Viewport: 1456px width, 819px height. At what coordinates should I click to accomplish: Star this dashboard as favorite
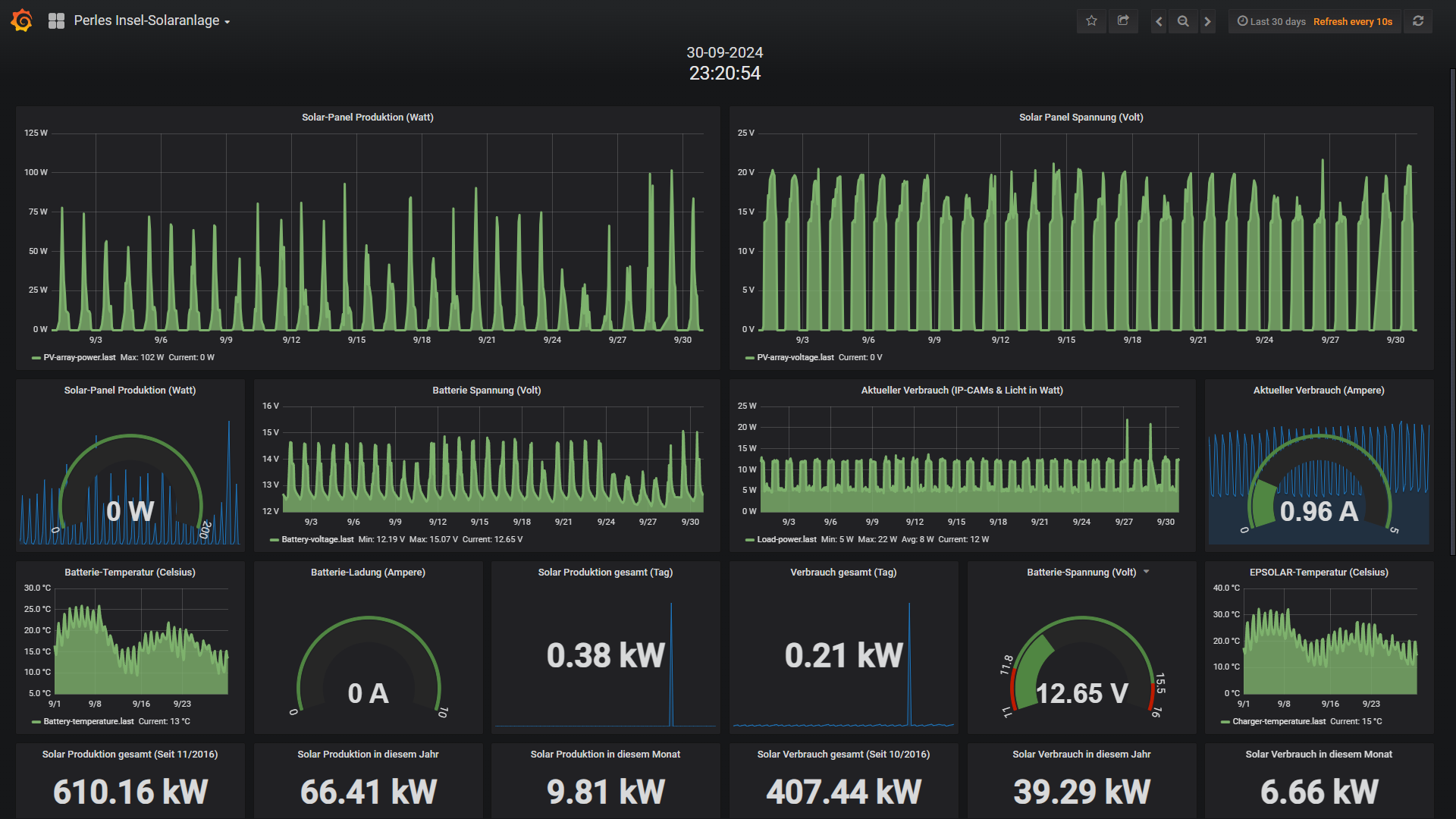[x=1091, y=21]
